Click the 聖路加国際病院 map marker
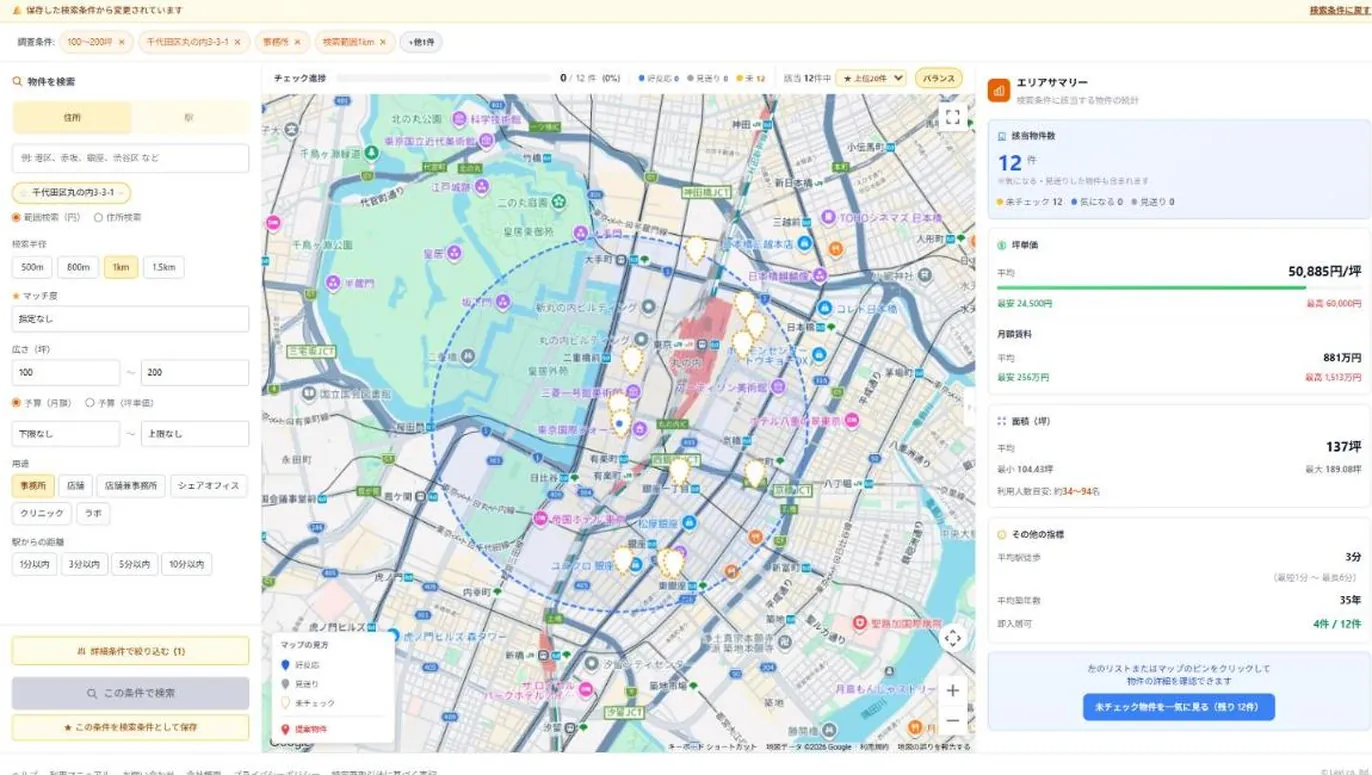 (859, 623)
